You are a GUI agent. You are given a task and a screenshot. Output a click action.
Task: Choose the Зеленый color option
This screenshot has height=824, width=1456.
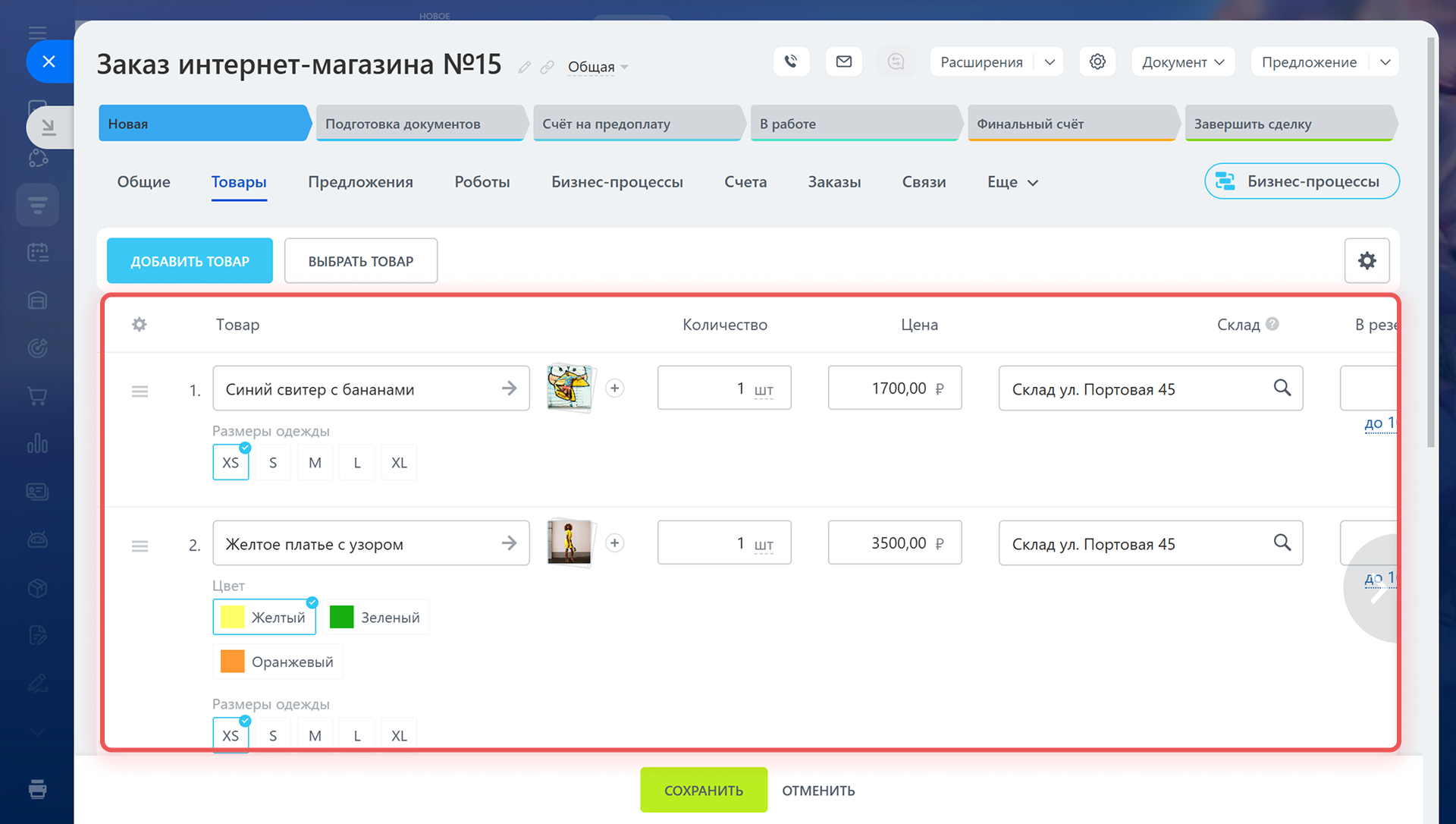click(x=375, y=618)
